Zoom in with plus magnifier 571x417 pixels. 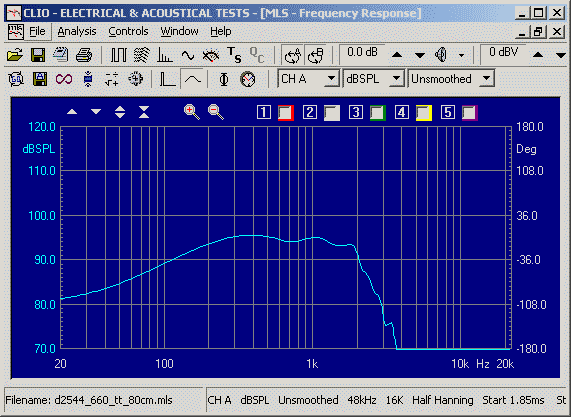pos(192,112)
